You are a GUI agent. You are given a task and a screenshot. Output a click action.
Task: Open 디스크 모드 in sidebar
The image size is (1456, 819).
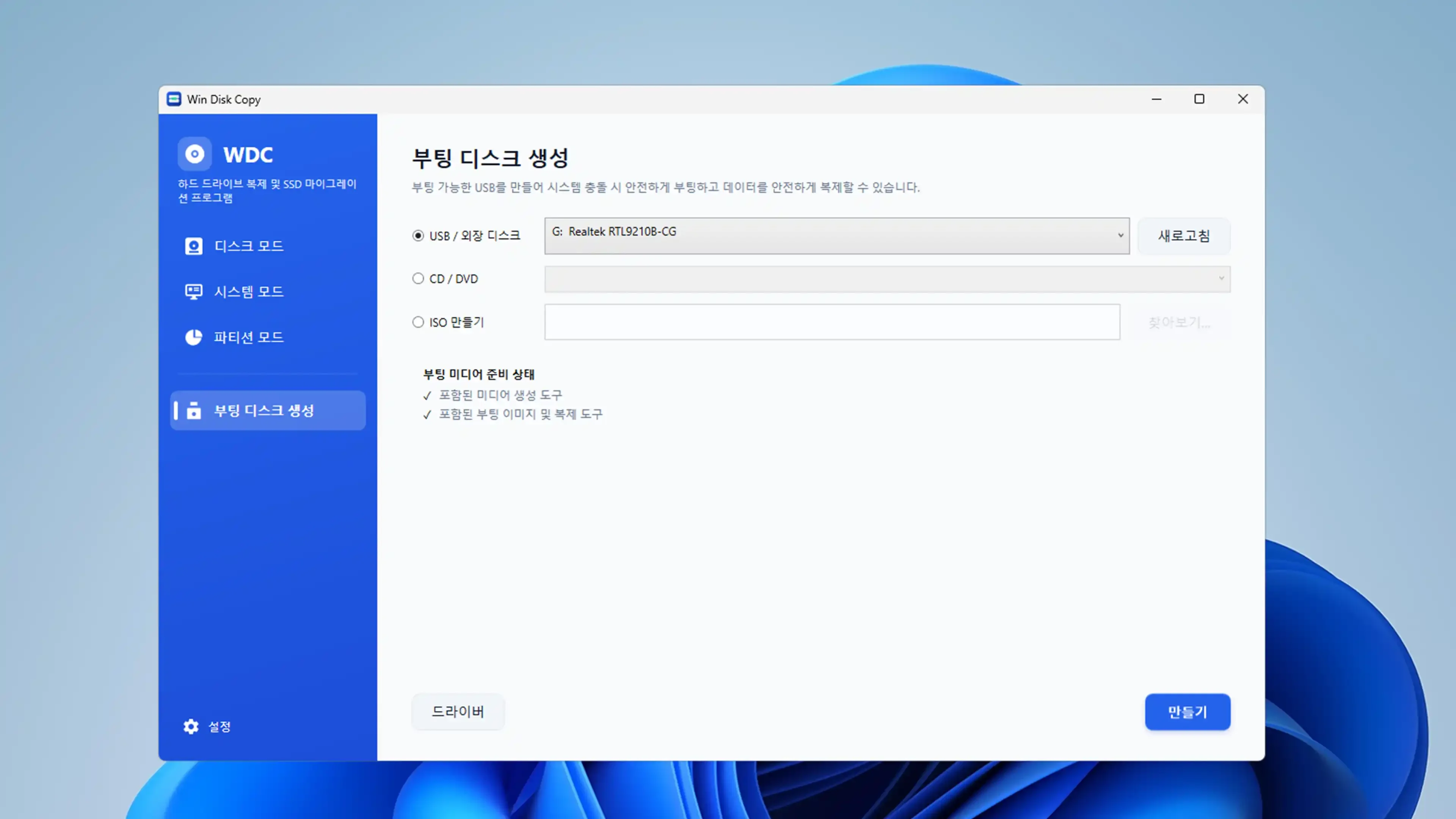(268, 246)
